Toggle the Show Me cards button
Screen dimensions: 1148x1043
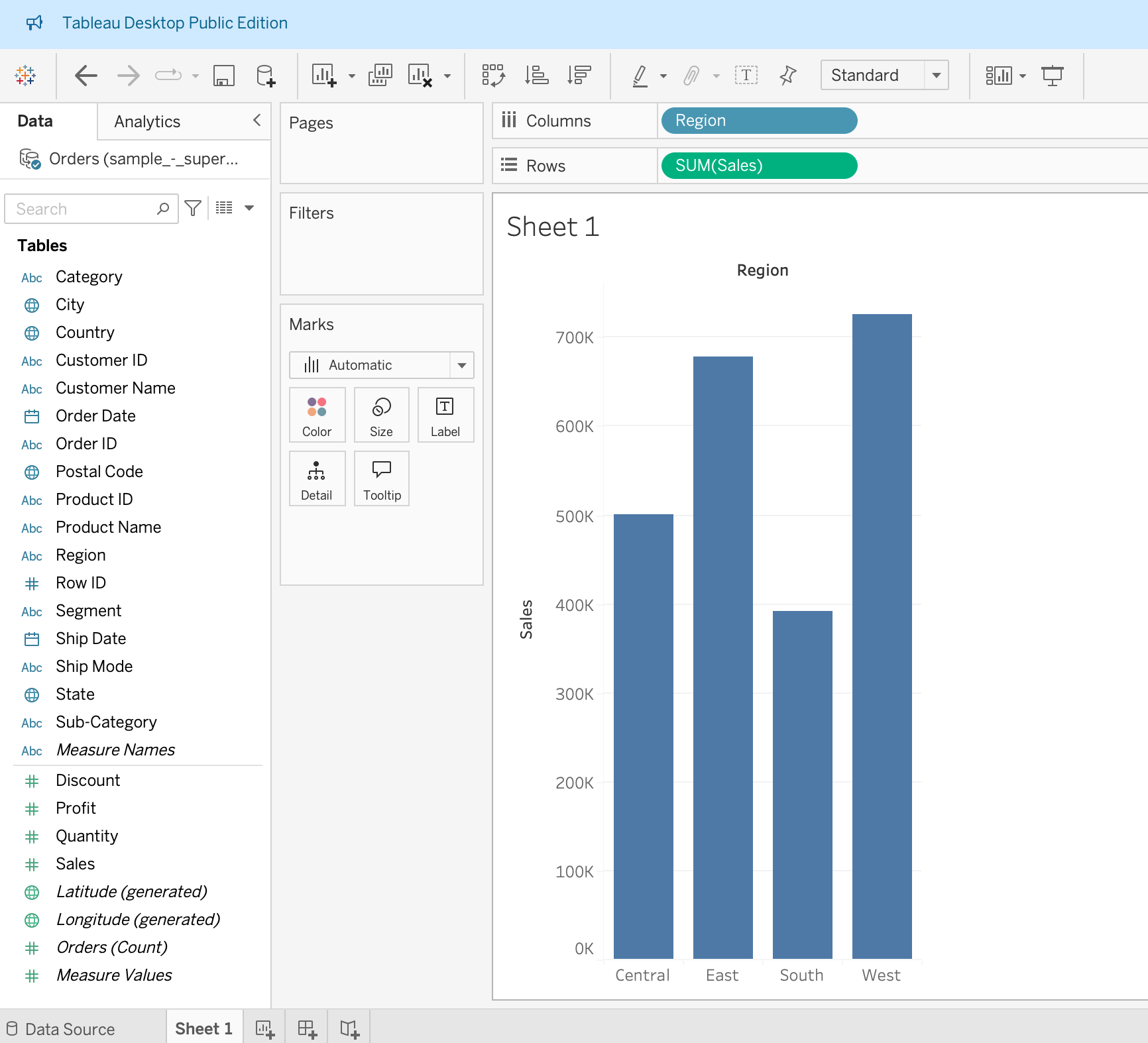(x=999, y=76)
